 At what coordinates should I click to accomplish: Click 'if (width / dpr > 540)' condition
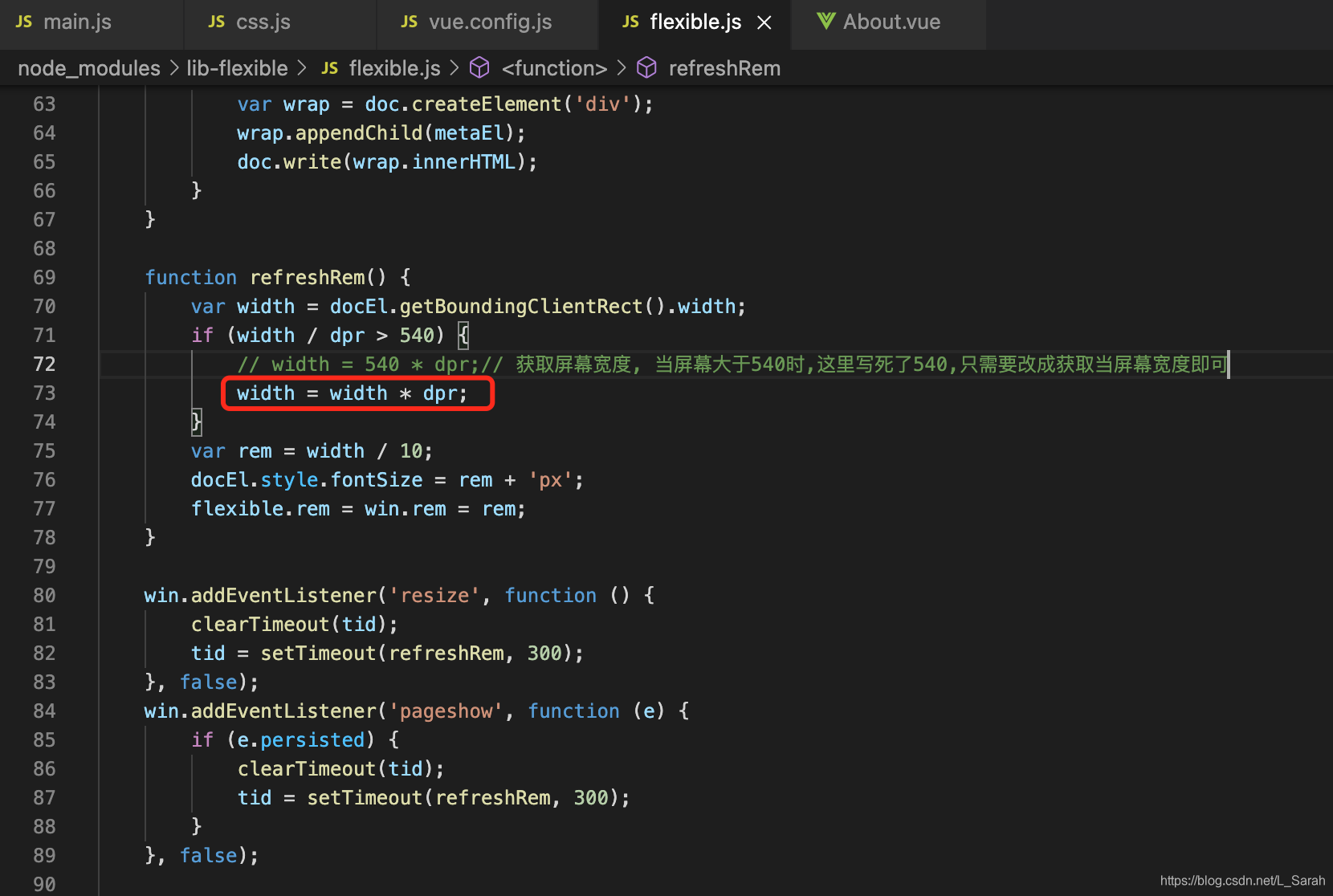318,336
